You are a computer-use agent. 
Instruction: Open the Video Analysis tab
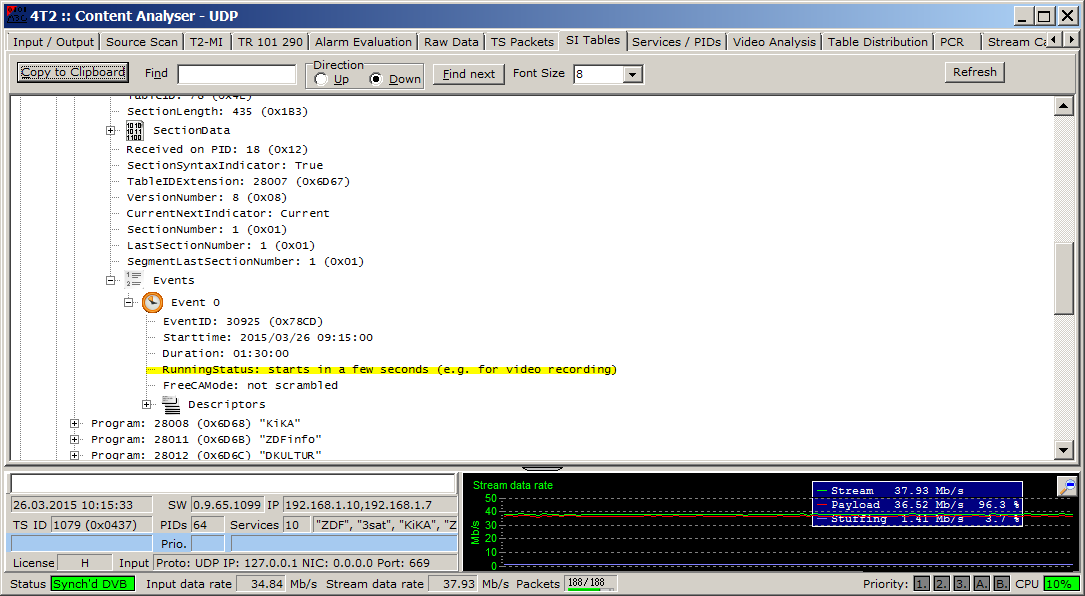(x=774, y=42)
